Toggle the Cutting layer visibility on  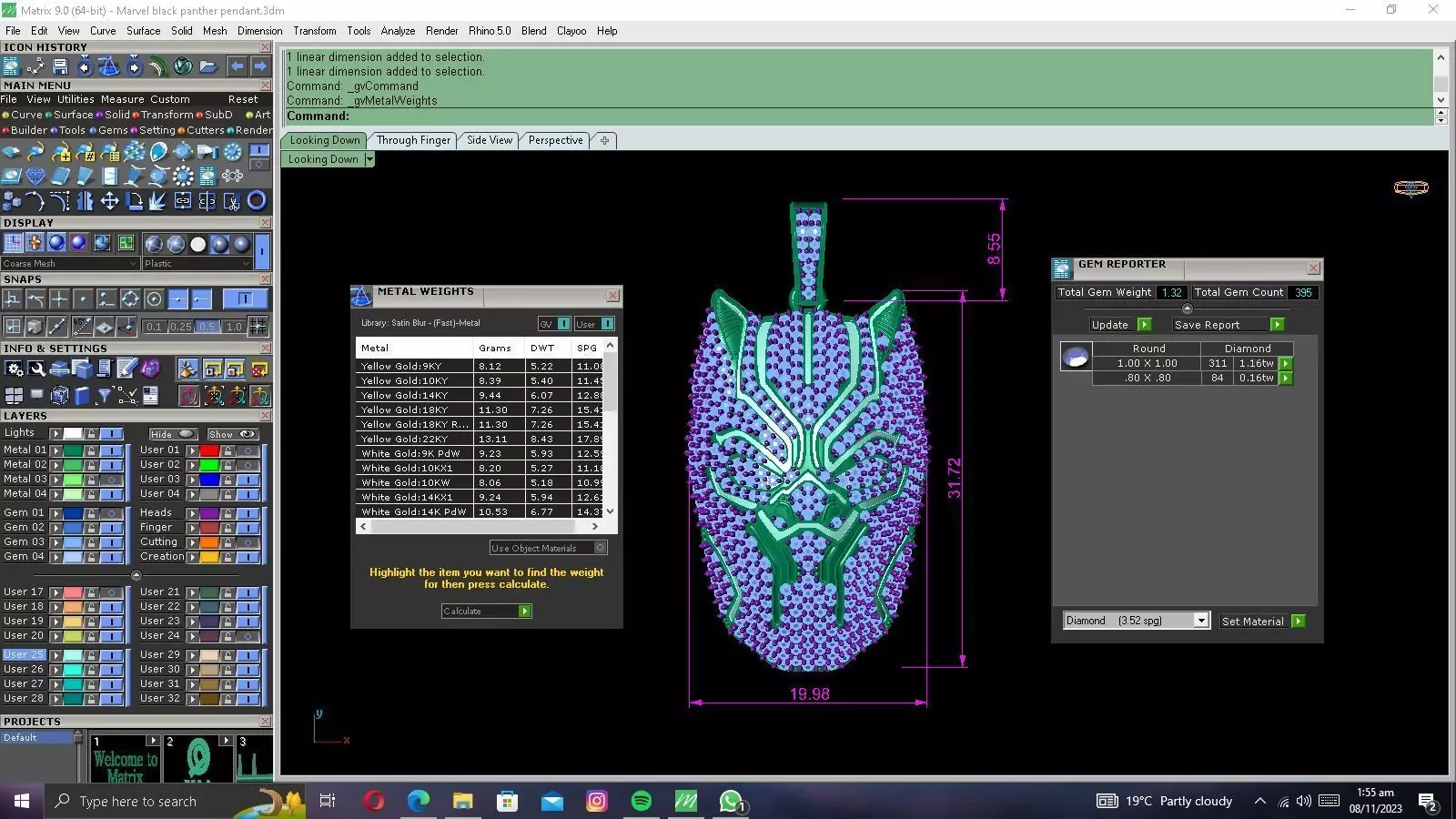click(248, 542)
